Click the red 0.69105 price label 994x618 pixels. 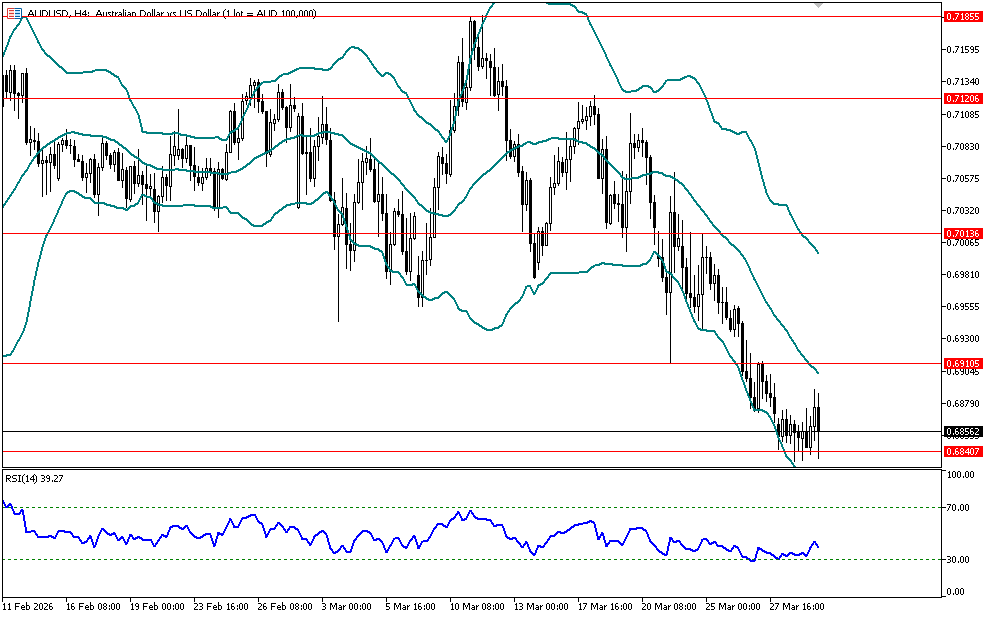coord(963,363)
